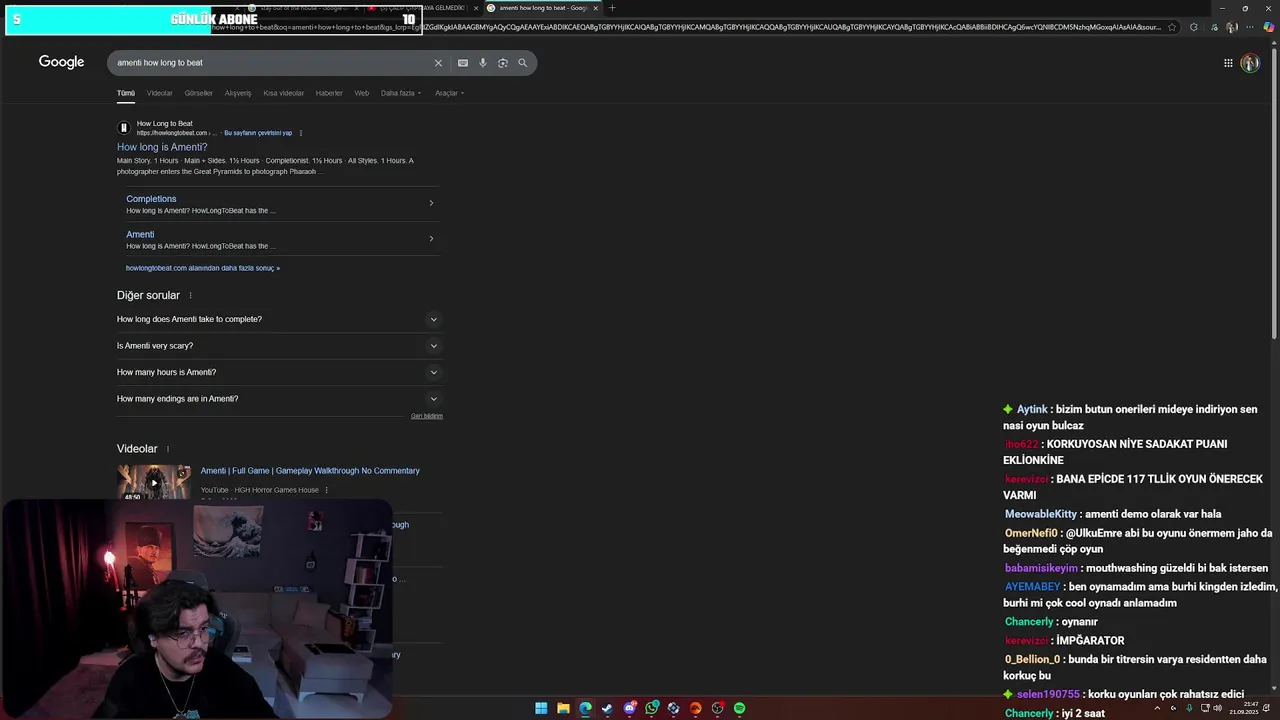
Task: Focus the Google search input field
Action: click(270, 63)
